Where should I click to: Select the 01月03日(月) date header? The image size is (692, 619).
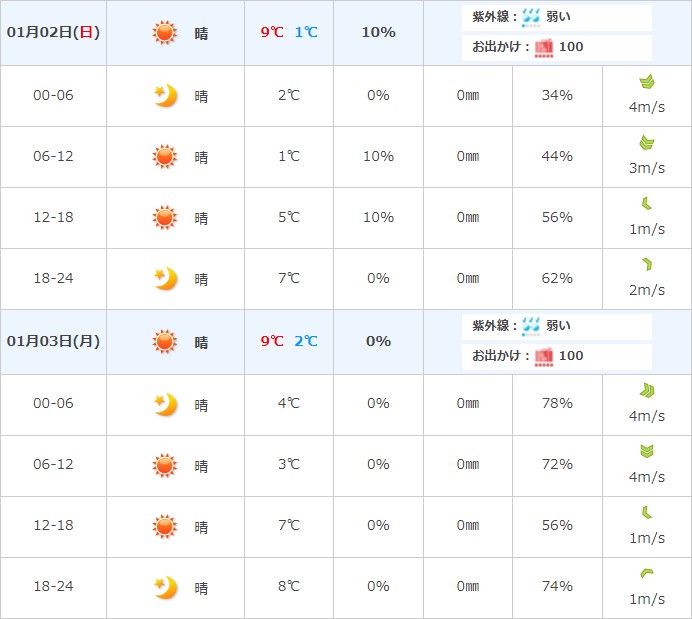[53, 341]
